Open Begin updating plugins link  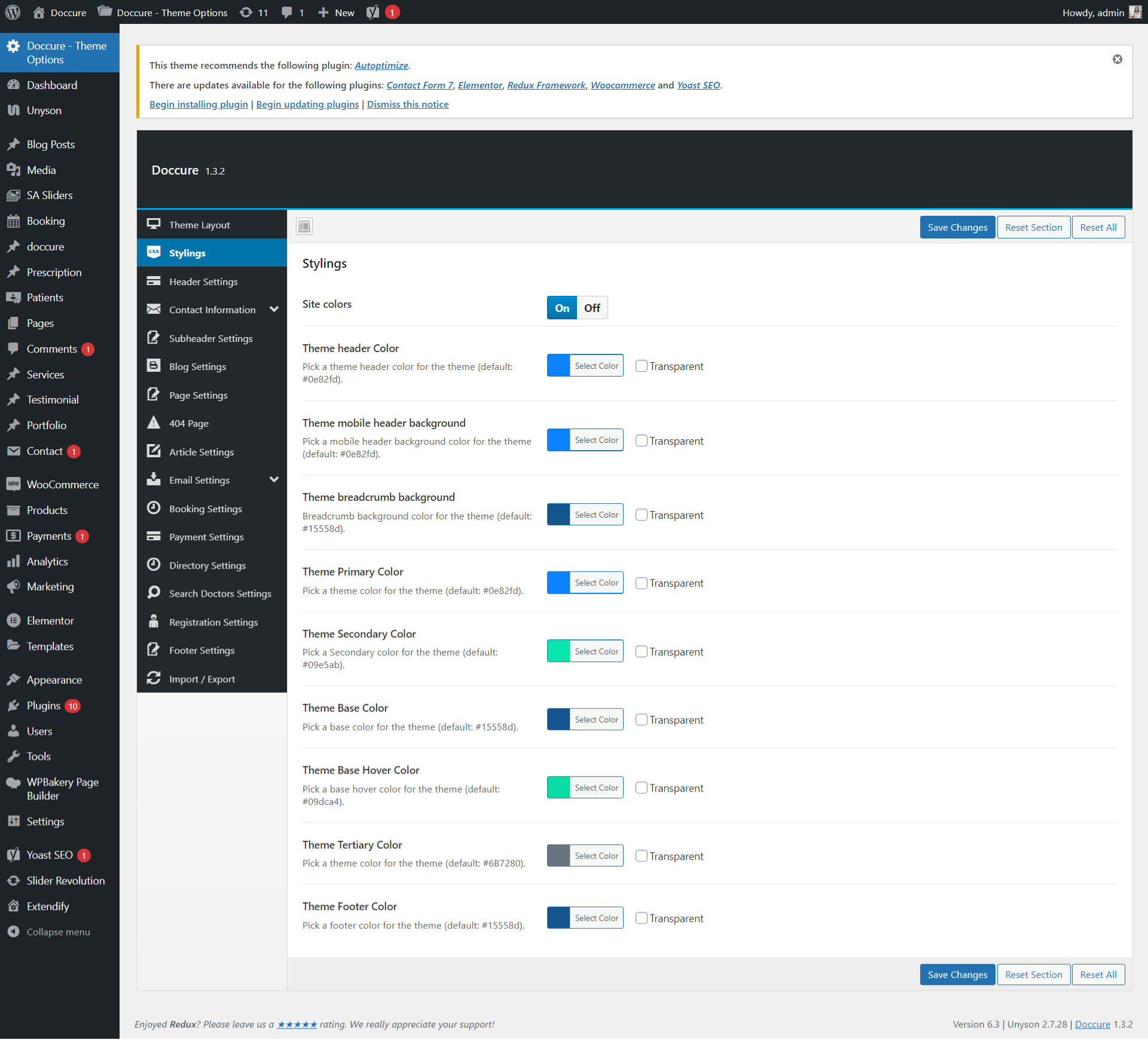point(307,104)
